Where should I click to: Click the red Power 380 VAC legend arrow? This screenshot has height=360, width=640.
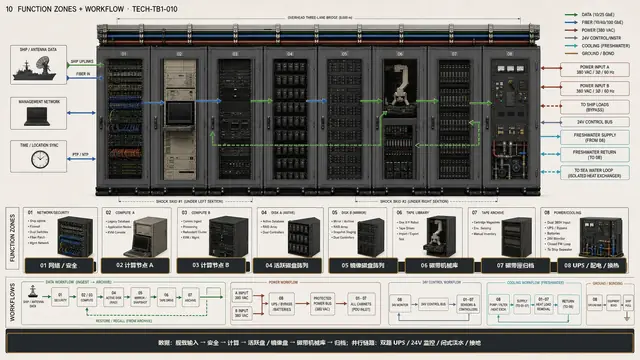[x=571, y=30]
